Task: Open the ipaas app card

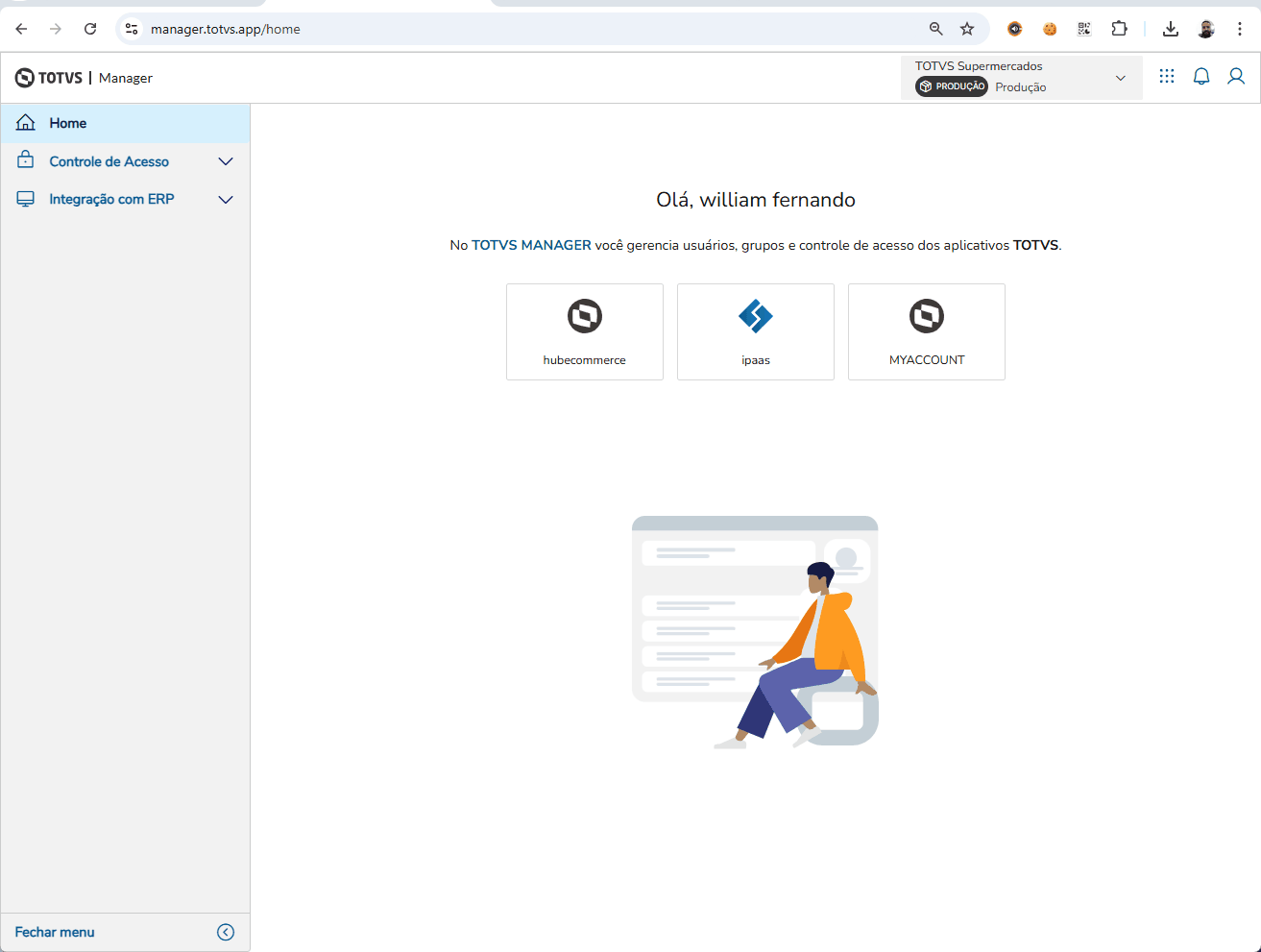Action: click(x=756, y=331)
